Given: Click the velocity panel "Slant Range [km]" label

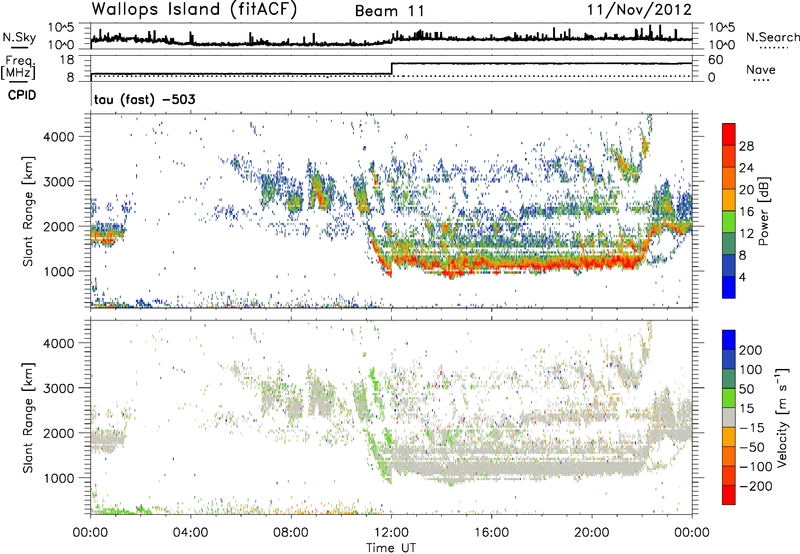Looking at the screenshot, I should tap(28, 417).
